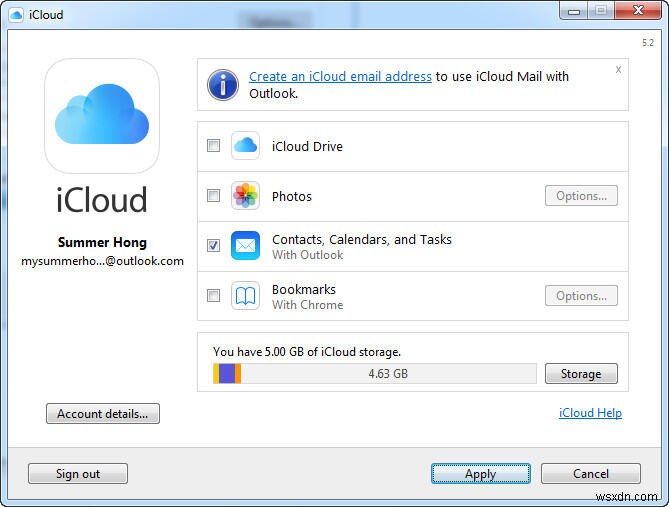The width and height of the screenshot is (669, 507).
Task: Click the 5.2 version number
Action: point(648,43)
